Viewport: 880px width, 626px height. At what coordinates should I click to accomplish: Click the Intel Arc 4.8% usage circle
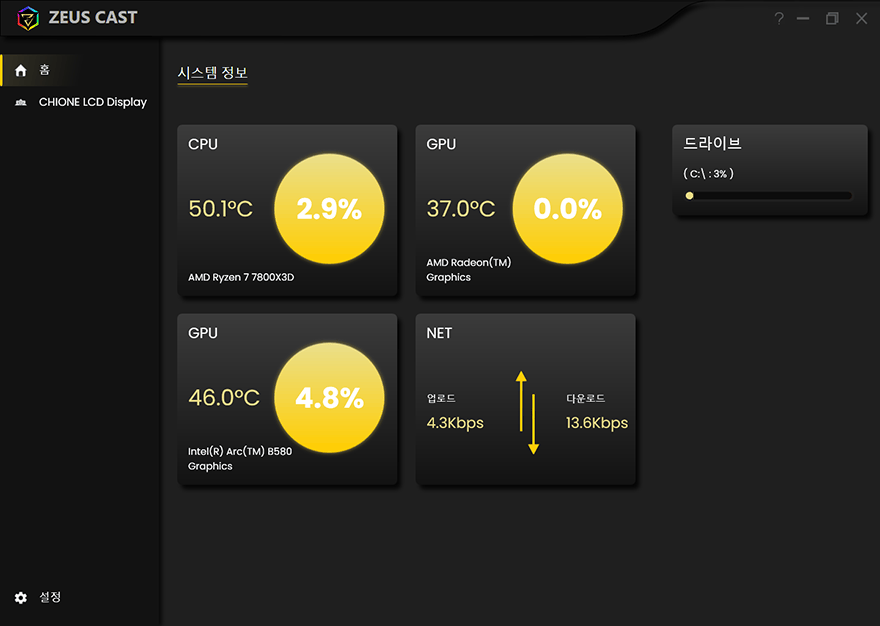pyautogui.click(x=329, y=397)
